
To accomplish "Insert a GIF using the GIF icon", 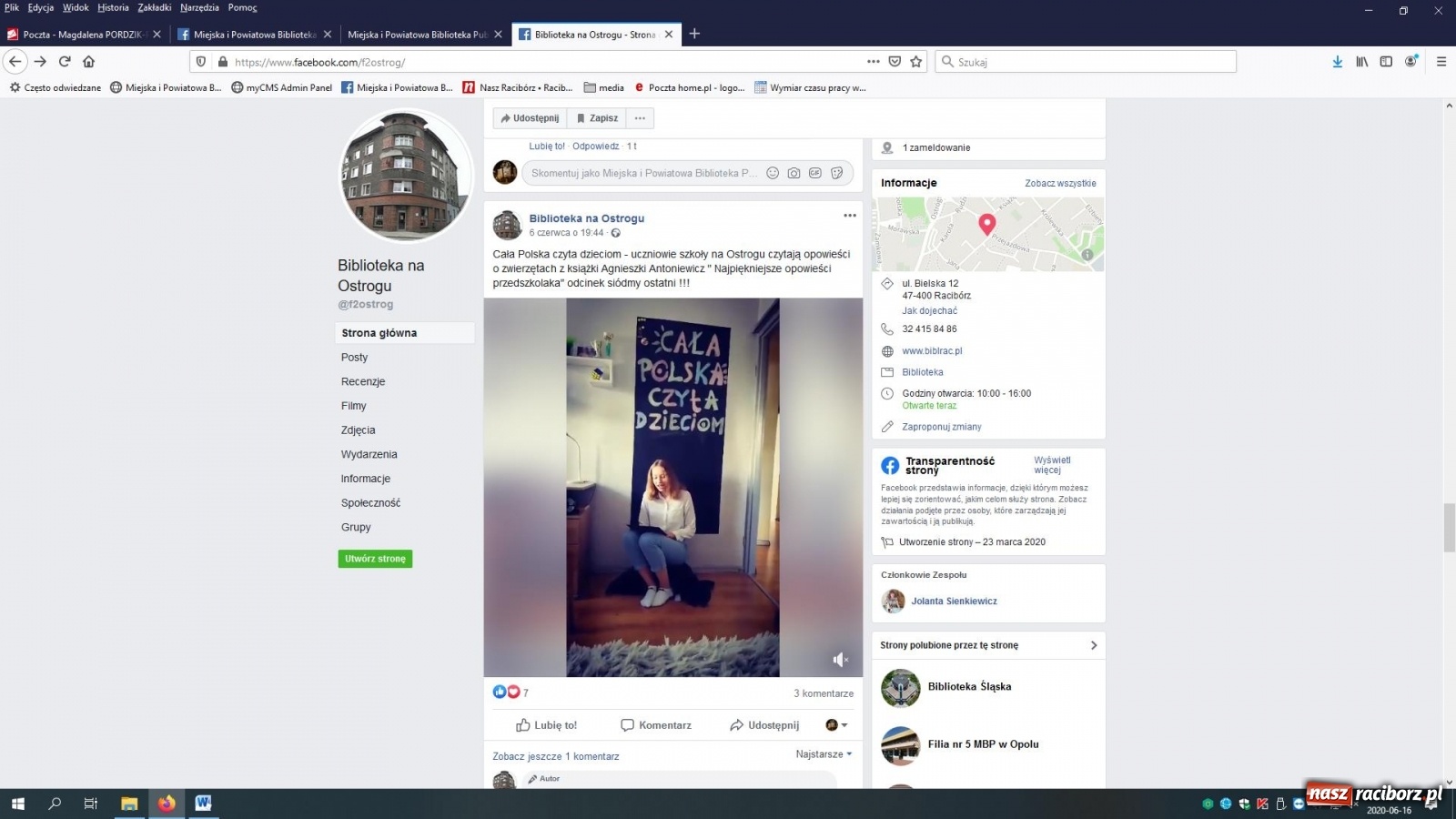I will click(814, 173).
